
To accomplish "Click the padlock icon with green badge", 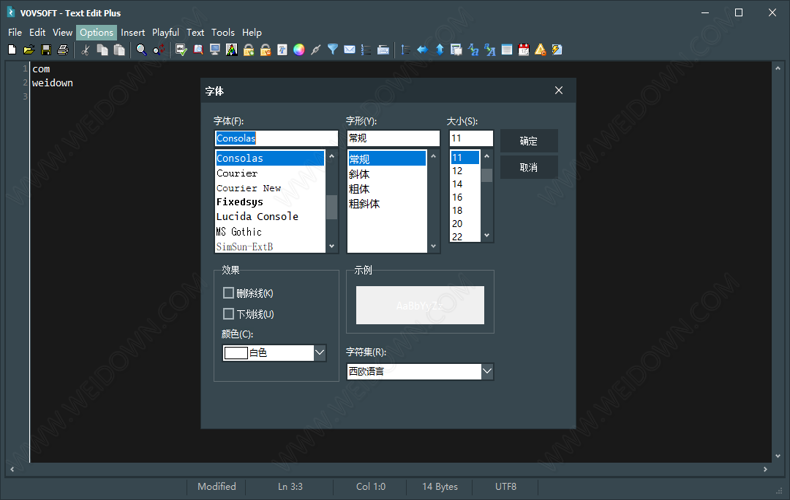I will pyautogui.click(x=248, y=49).
